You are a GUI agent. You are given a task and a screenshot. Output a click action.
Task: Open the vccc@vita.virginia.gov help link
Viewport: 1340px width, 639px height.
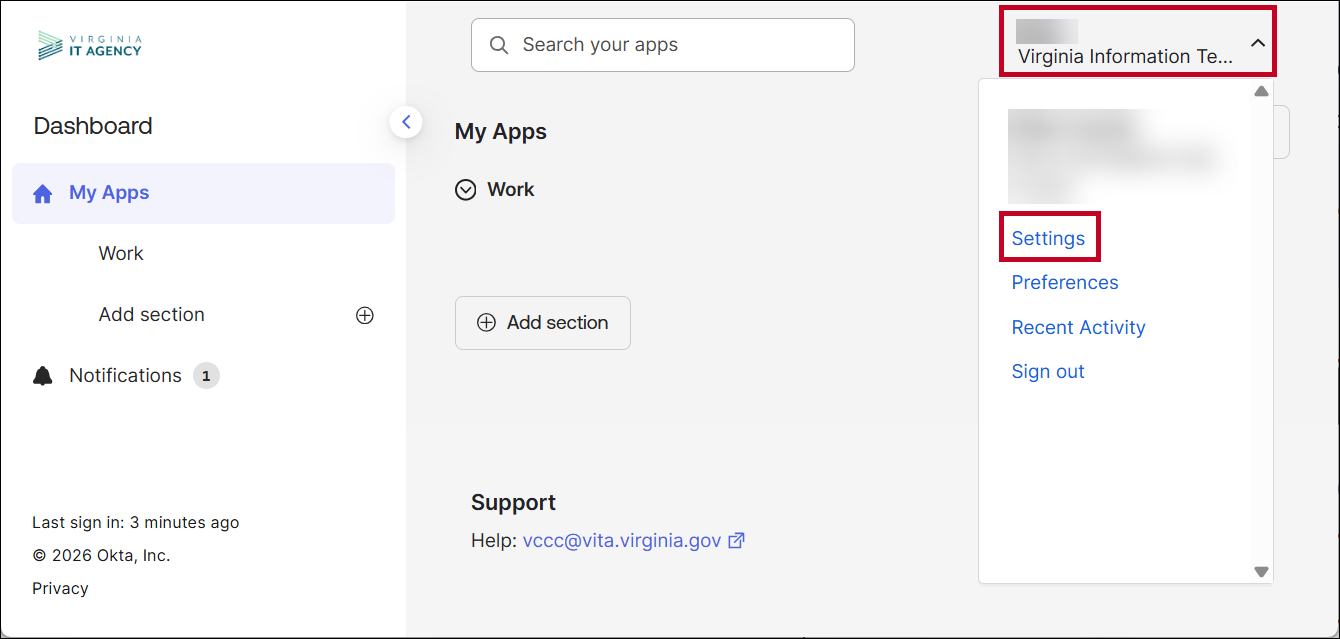[621, 541]
